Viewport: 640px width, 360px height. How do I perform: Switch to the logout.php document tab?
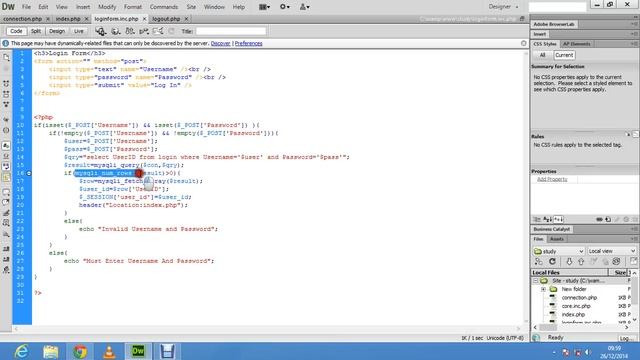[x=166, y=19]
